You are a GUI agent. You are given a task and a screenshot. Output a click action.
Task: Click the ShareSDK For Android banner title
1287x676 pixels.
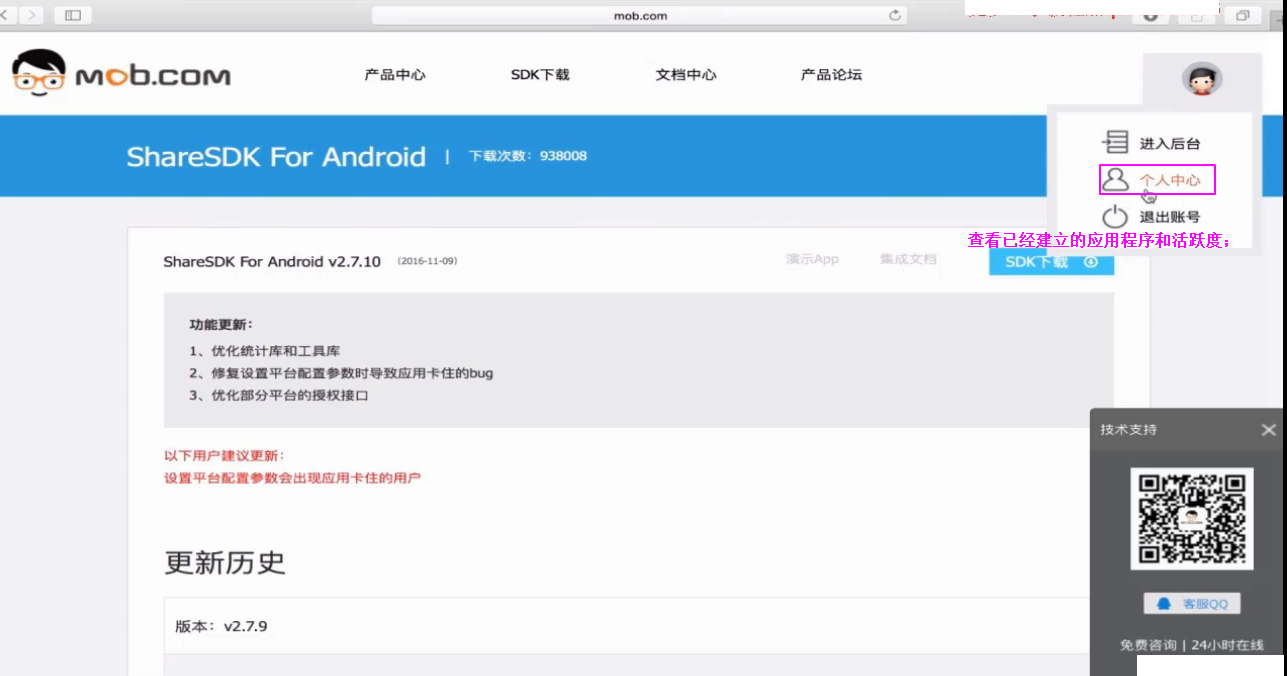276,157
